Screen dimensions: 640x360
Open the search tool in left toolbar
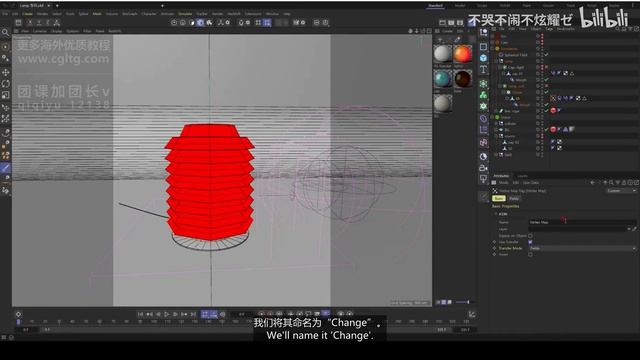coord(5,32)
